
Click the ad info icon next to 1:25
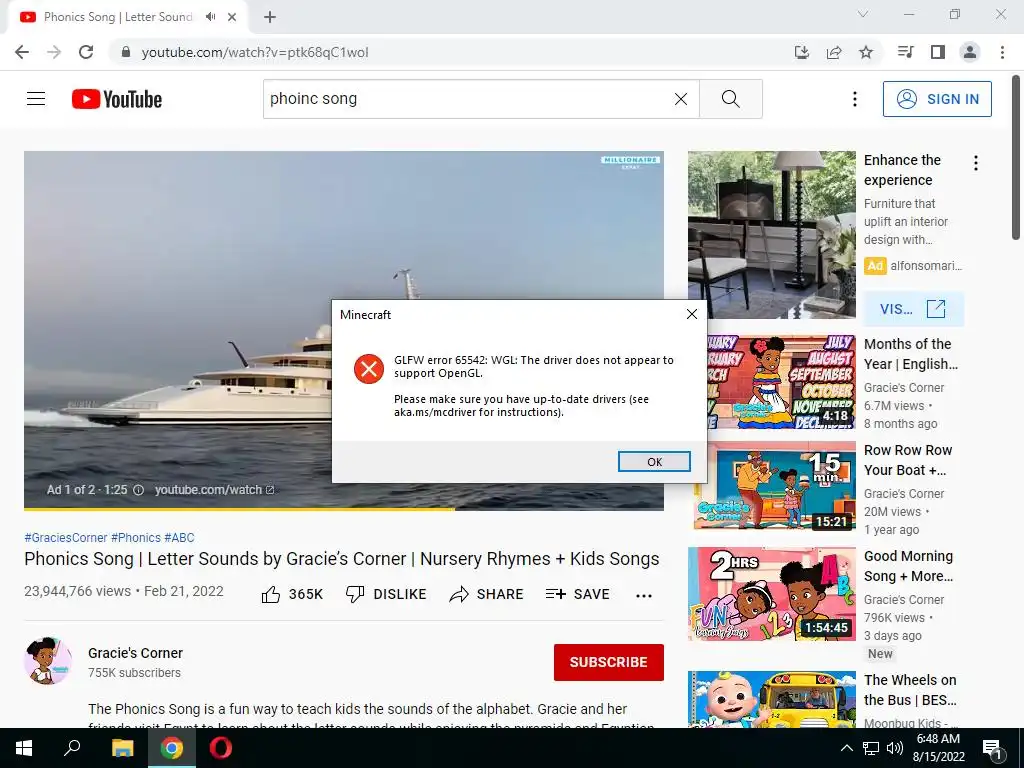(x=138, y=490)
